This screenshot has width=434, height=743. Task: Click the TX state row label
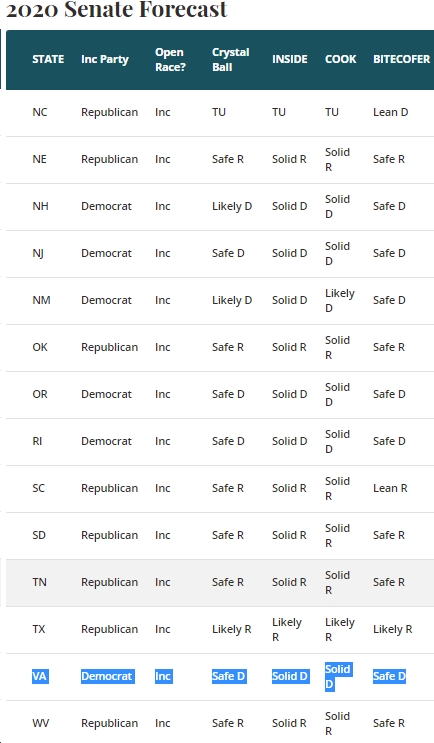39,629
